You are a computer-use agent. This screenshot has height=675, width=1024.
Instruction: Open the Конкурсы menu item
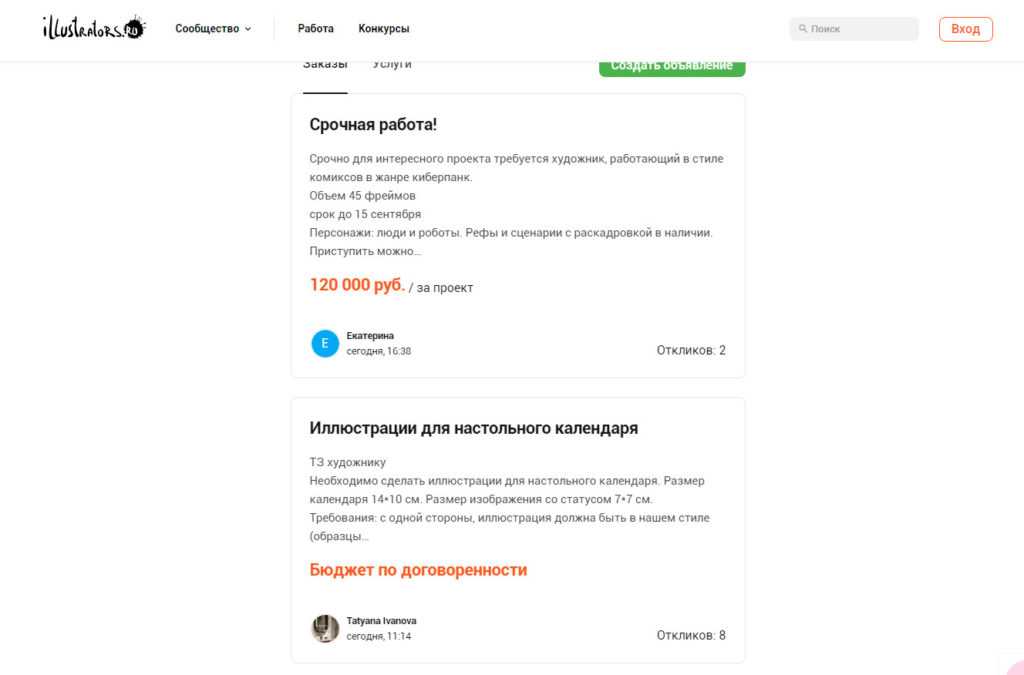tap(384, 29)
